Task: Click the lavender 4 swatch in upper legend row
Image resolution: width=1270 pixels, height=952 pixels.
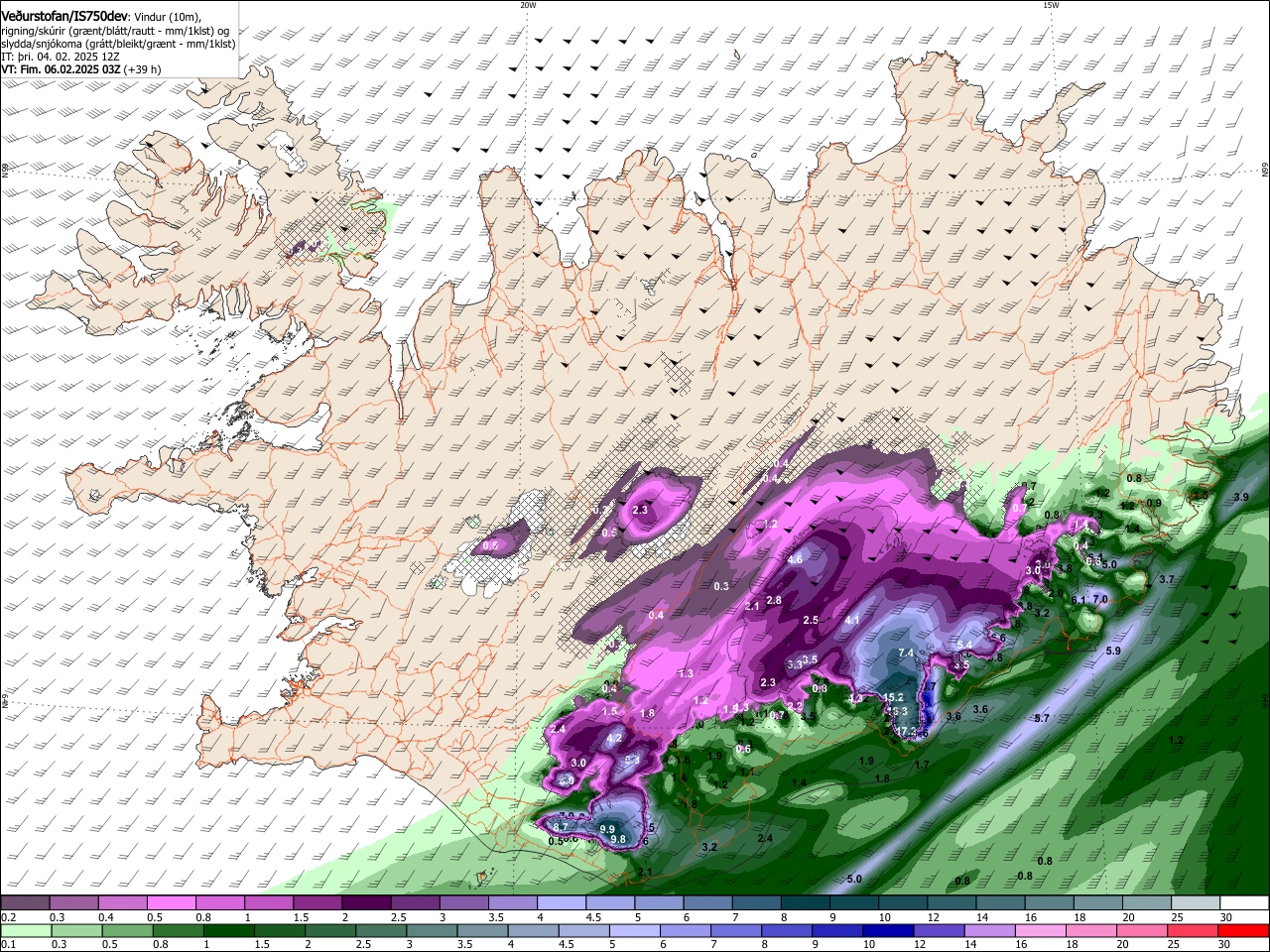Action: click(561, 903)
